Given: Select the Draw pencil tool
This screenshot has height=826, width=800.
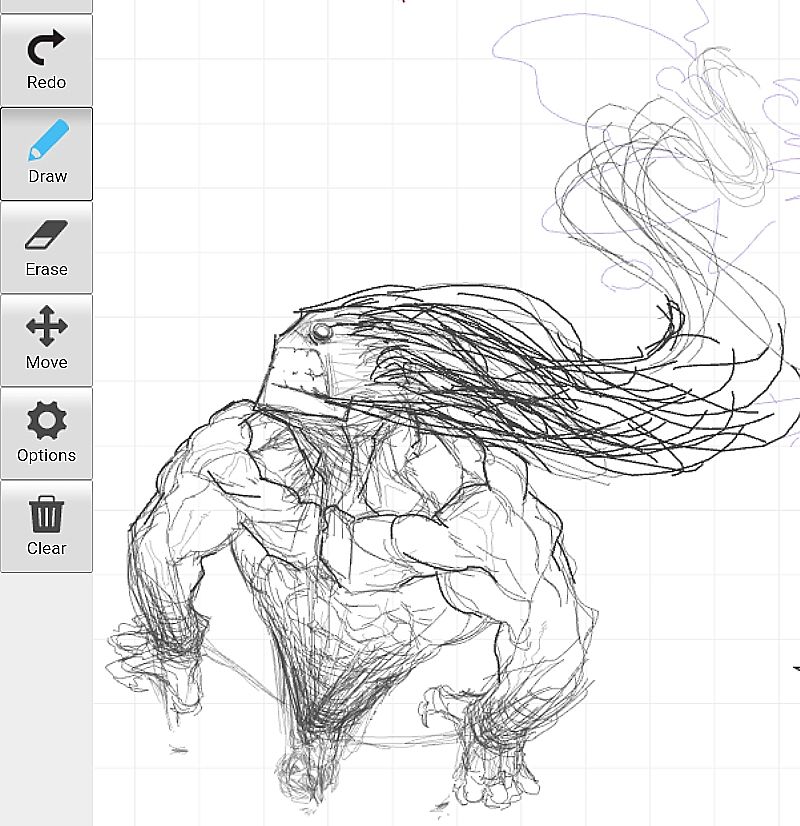Looking at the screenshot, I should click(46, 154).
